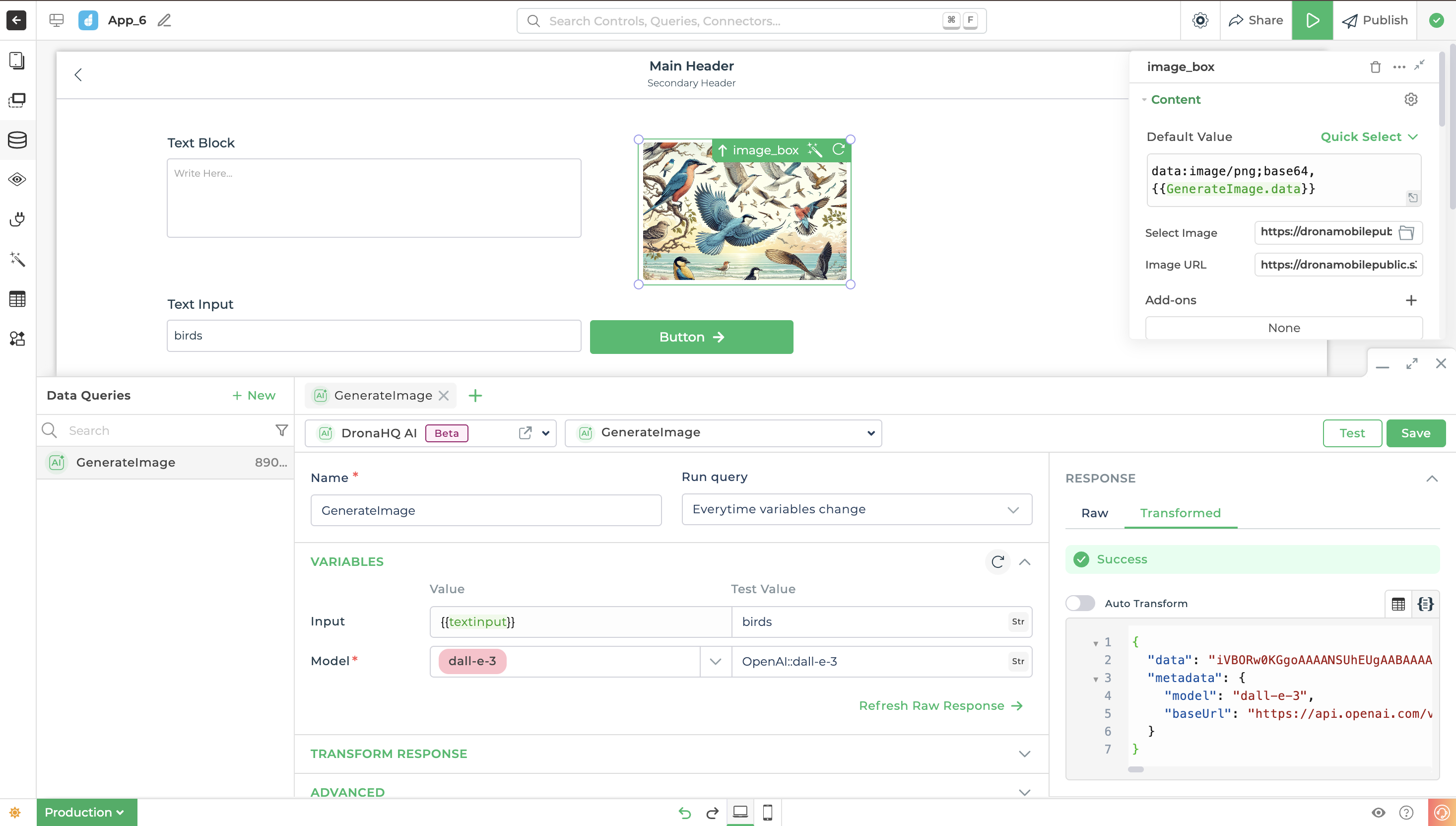Switch response to JSON braces view
This screenshot has width=1456, height=826.
click(1425, 604)
